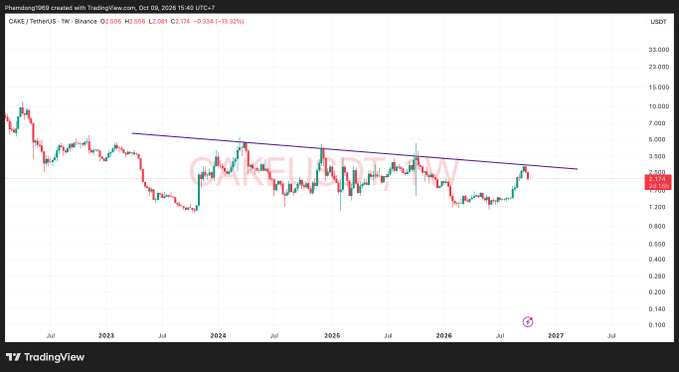Image resolution: width=679 pixels, height=372 pixels.
Task: Click the 2025 label on the time axis
Action: point(332,336)
